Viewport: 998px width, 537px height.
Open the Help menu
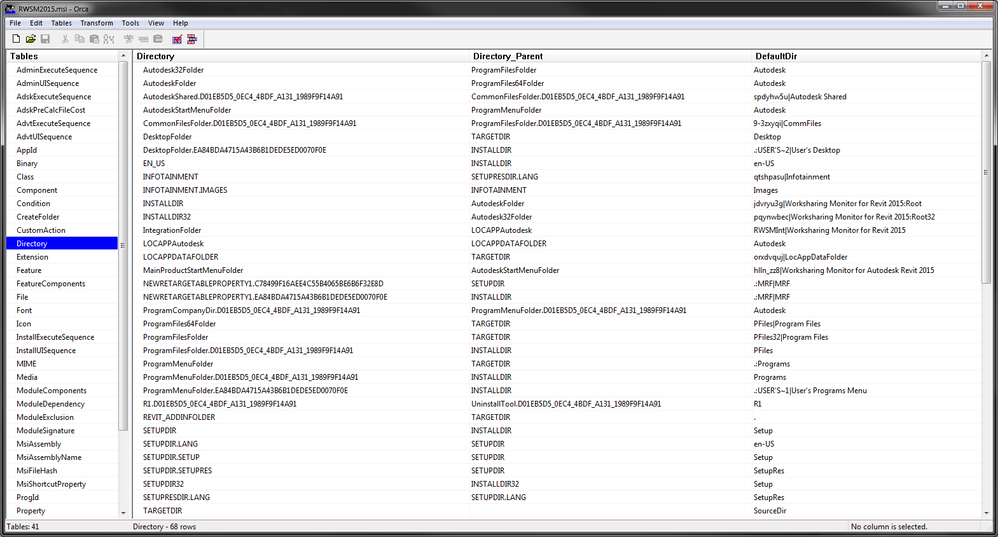point(181,23)
